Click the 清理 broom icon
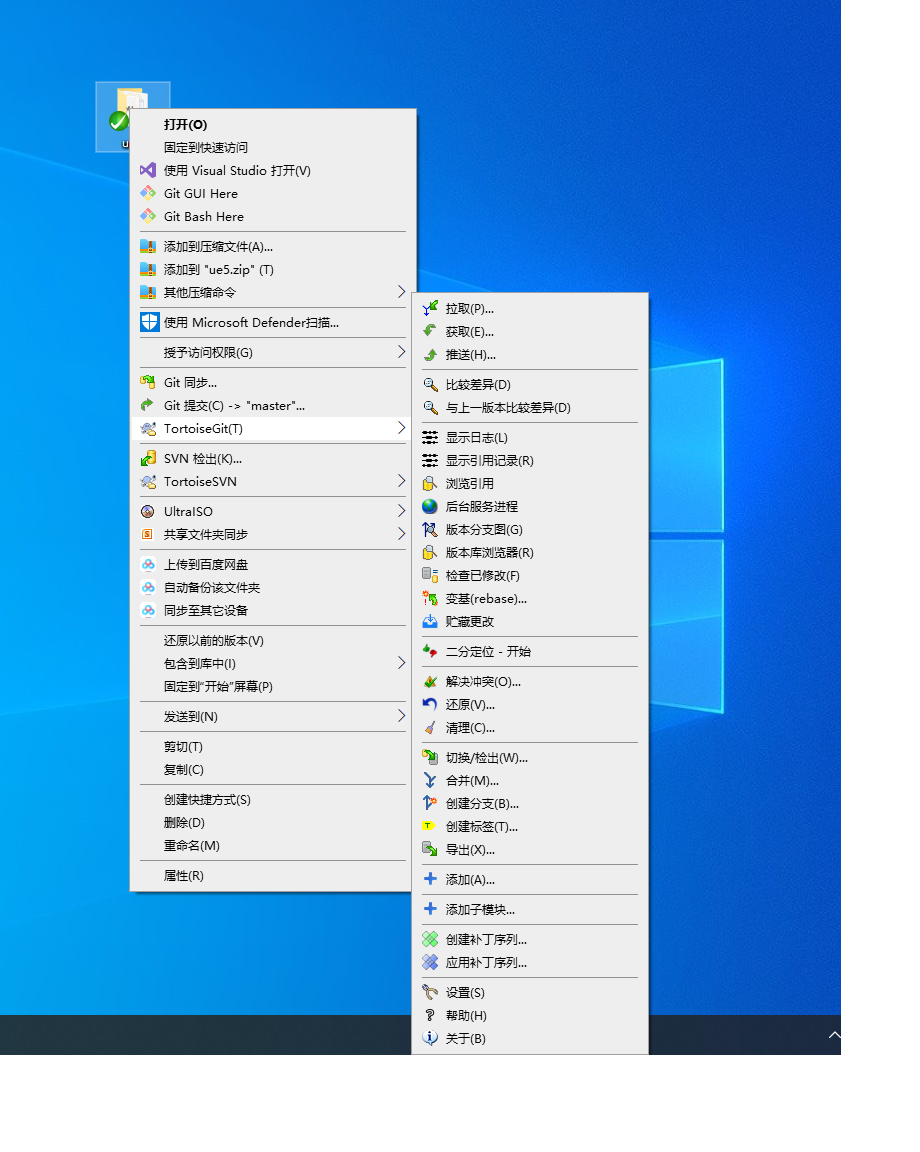This screenshot has width=920, height=1152. [430, 728]
